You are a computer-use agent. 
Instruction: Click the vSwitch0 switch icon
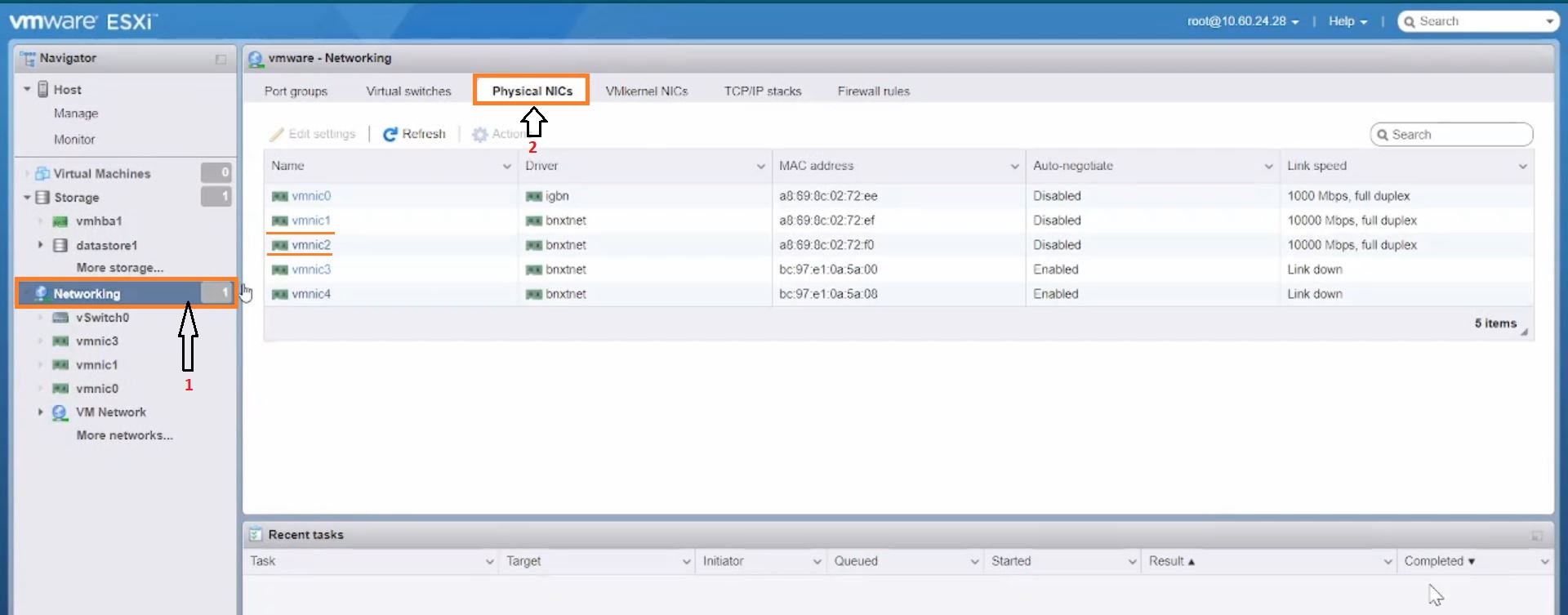coord(60,318)
